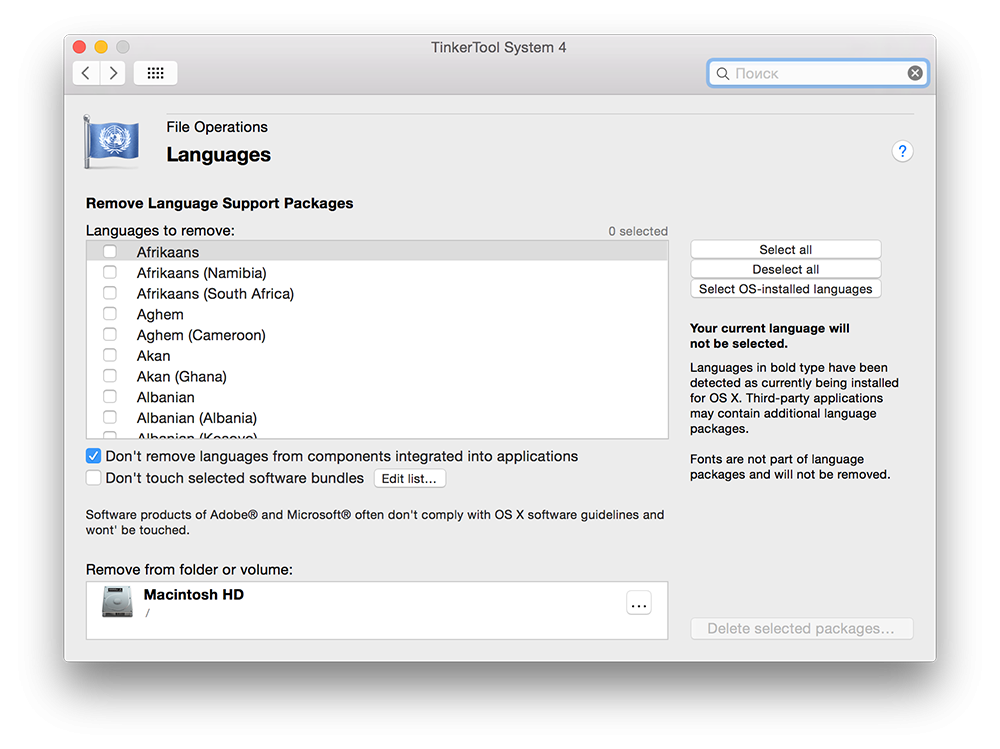Image resolution: width=1000 pixels, height=749 pixels.
Task: Minimize the TinkerTool System window
Action: [x=101, y=47]
